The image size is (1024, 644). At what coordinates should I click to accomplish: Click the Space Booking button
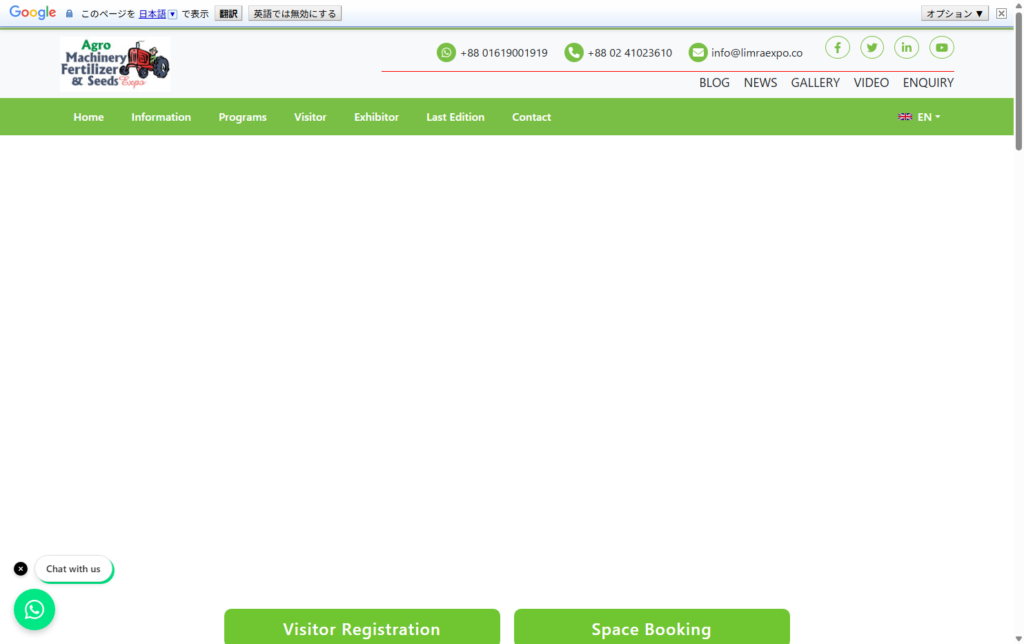click(x=651, y=629)
